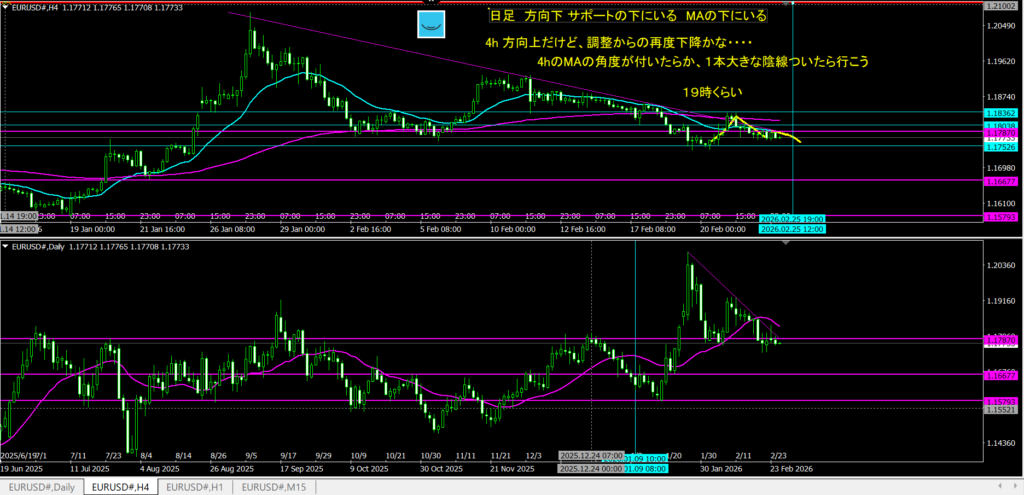Click the 2025.12.24 07:00 date label

pyautogui.click(x=592, y=454)
